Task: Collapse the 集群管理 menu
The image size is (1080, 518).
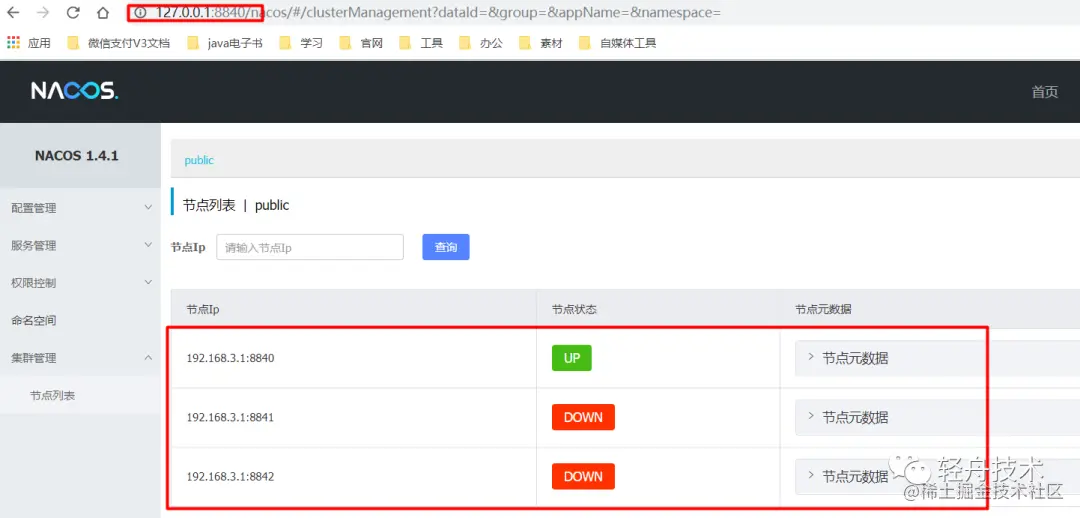Action: tap(81, 358)
